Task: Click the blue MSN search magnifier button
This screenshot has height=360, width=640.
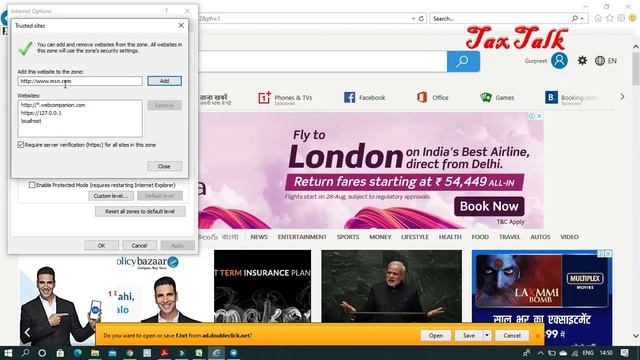Action: pyautogui.click(x=463, y=61)
